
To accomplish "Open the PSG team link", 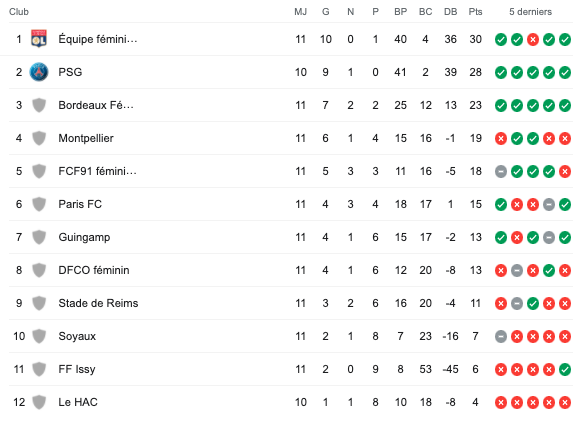I will [70, 72].
